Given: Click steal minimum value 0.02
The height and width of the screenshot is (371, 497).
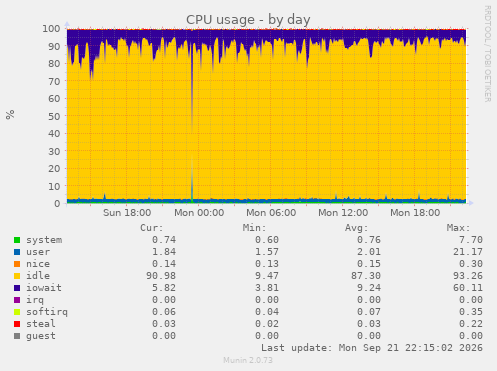Looking at the screenshot, I should click(267, 324).
